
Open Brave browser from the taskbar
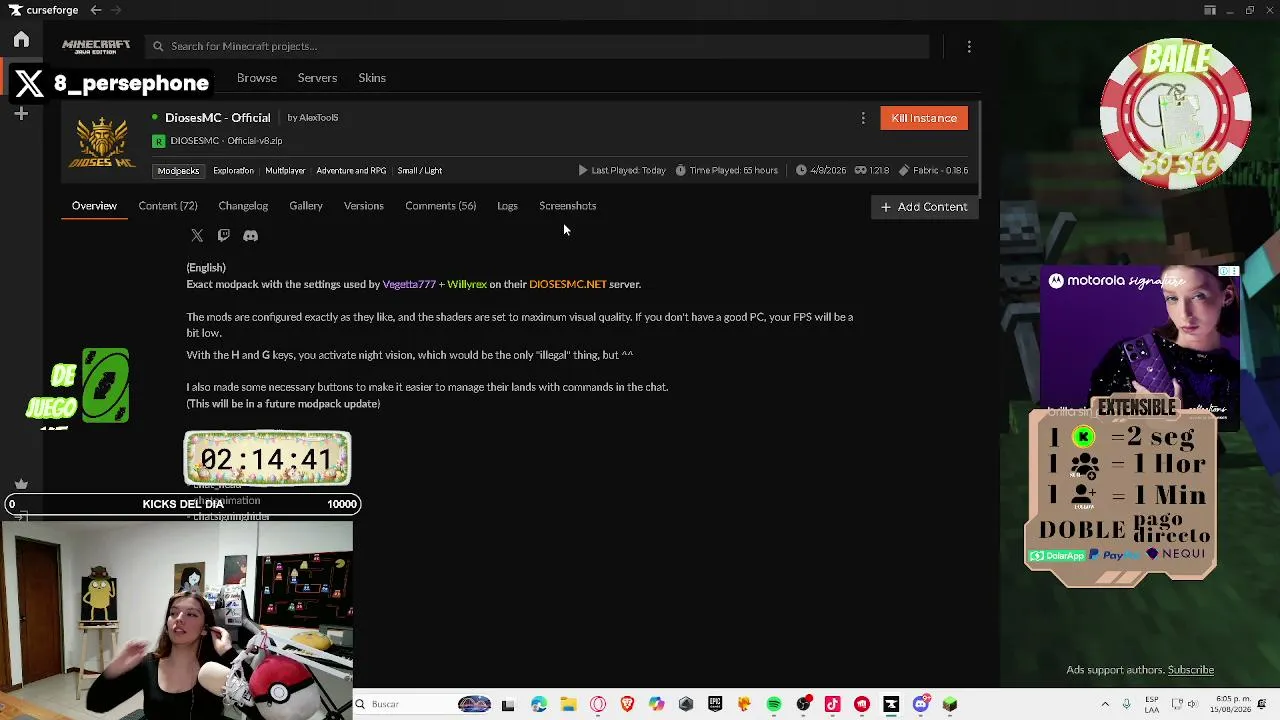coord(627,705)
